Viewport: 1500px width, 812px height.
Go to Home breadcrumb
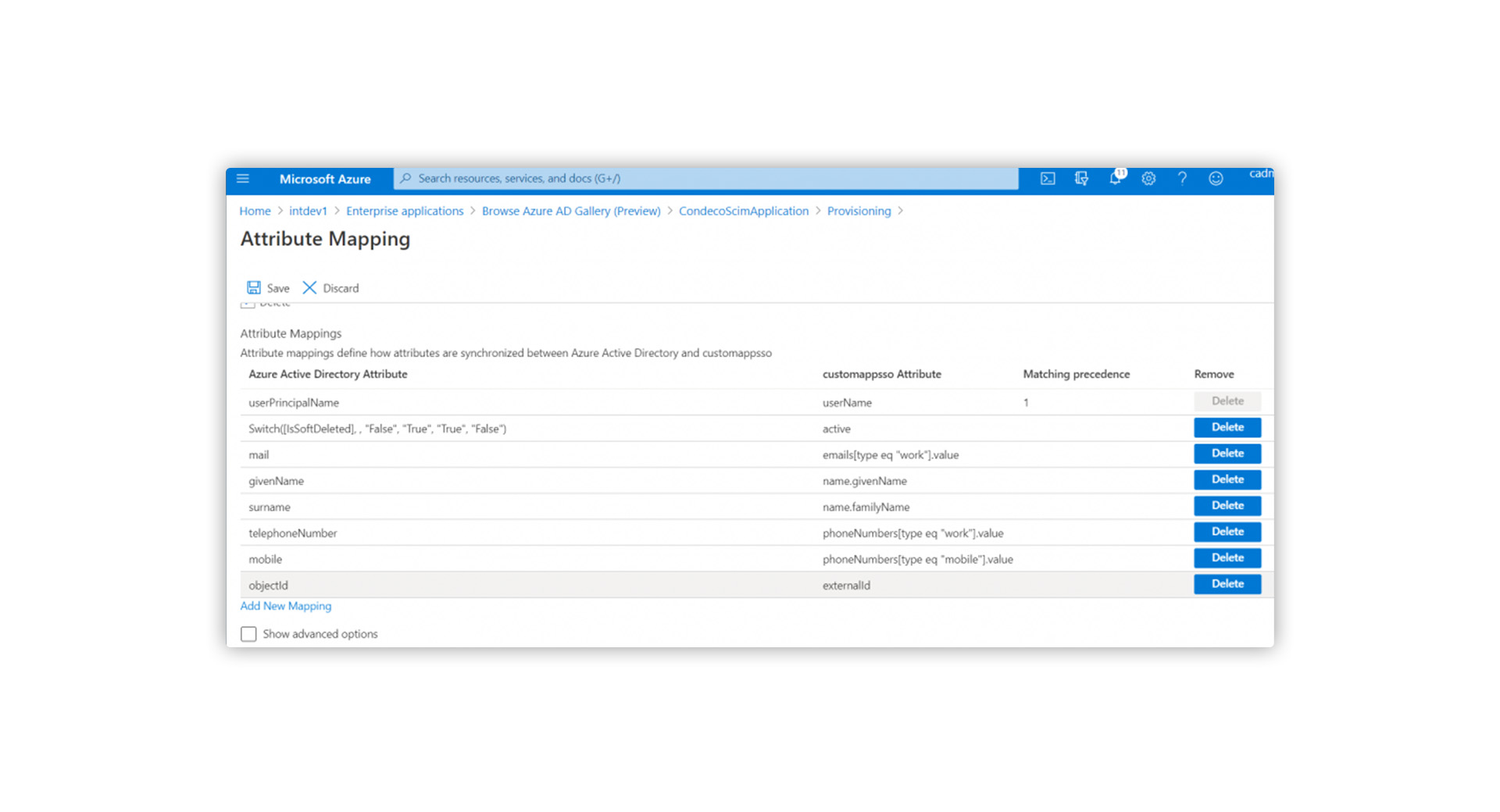point(255,211)
